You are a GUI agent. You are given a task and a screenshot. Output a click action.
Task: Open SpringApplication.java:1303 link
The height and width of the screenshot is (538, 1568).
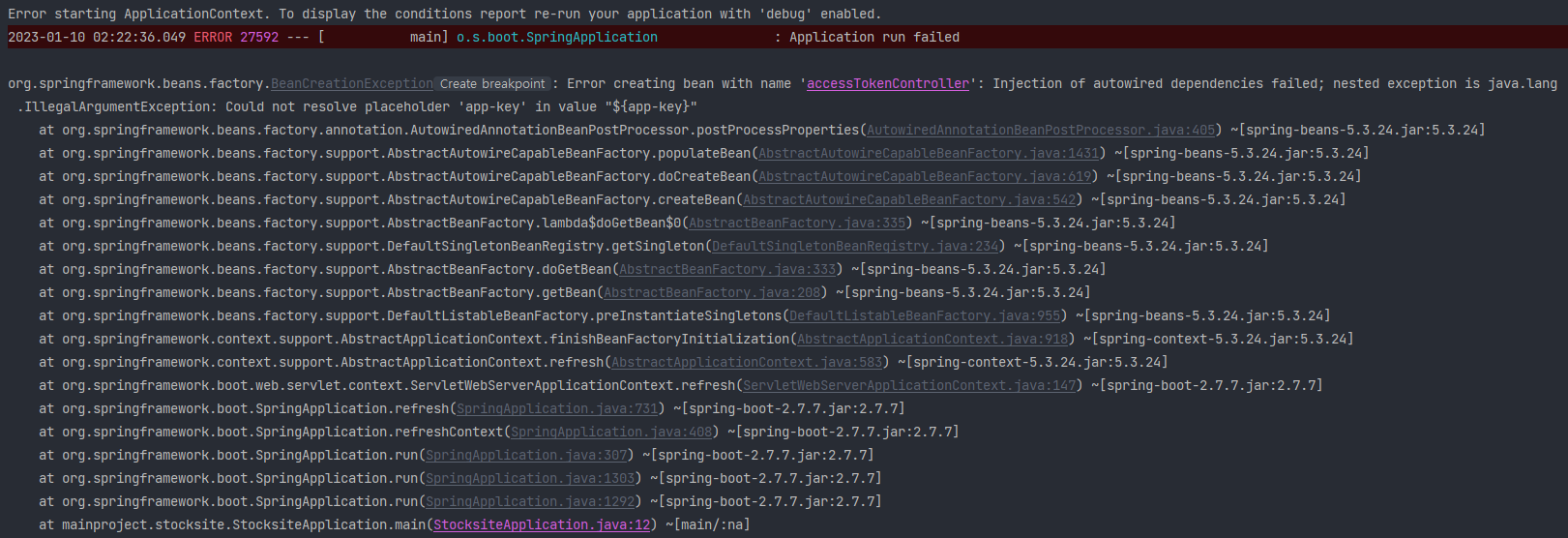point(530,479)
